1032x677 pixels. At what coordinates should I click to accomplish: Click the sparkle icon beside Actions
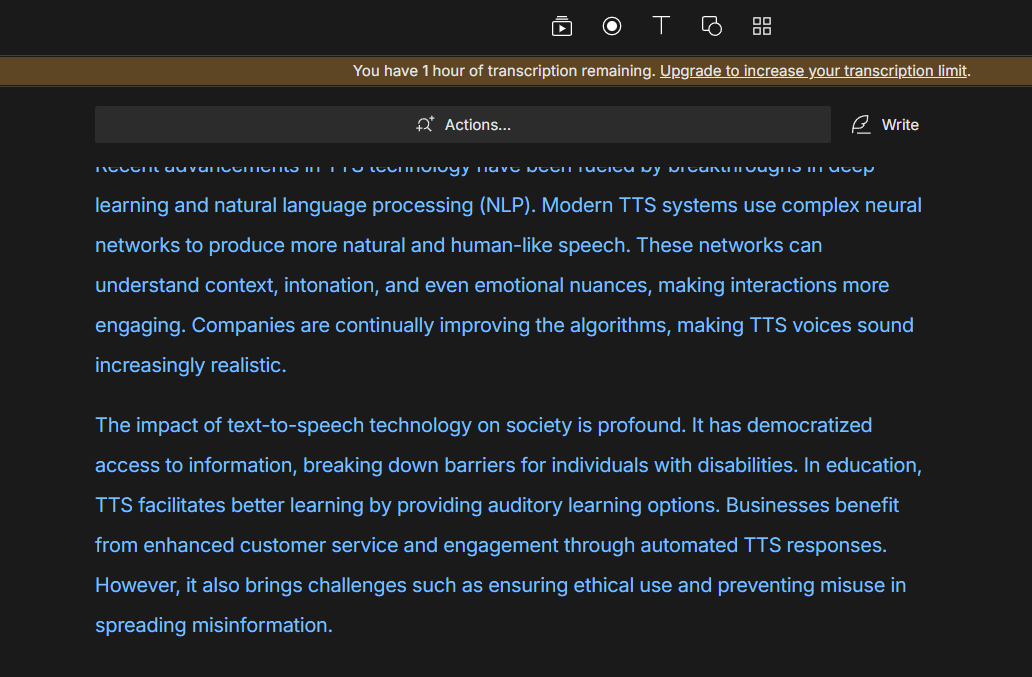[x=425, y=125]
